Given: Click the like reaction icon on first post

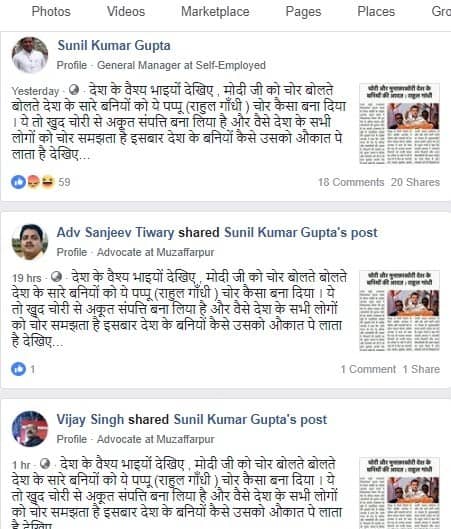Looking at the screenshot, I should pyautogui.click(x=18, y=182).
